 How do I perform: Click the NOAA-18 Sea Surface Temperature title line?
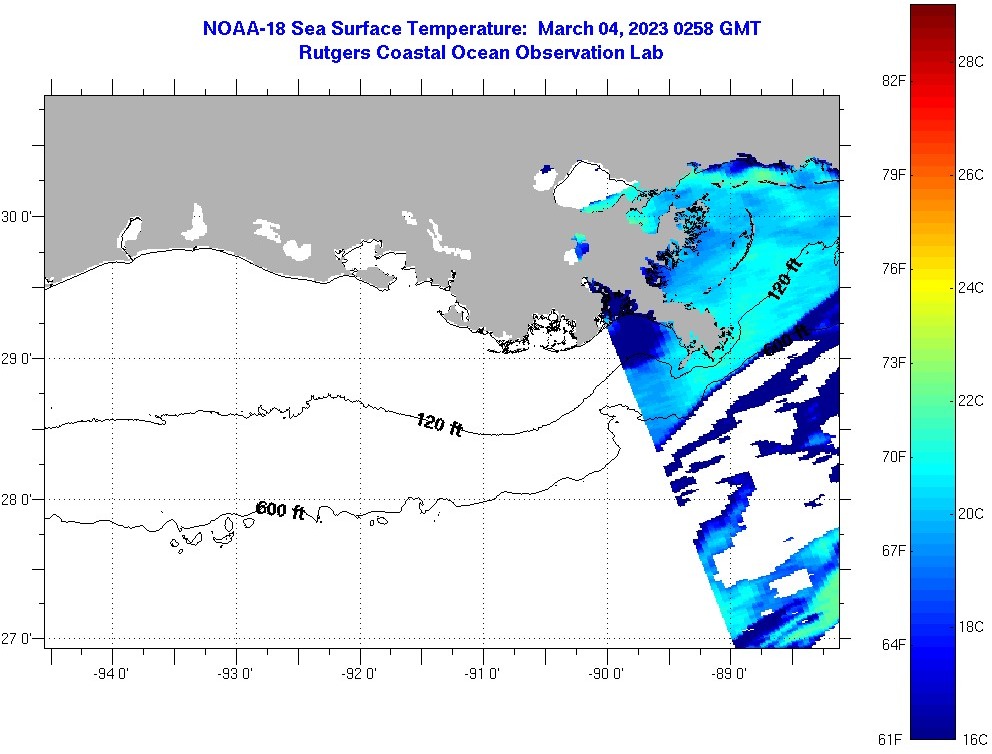[481, 29]
